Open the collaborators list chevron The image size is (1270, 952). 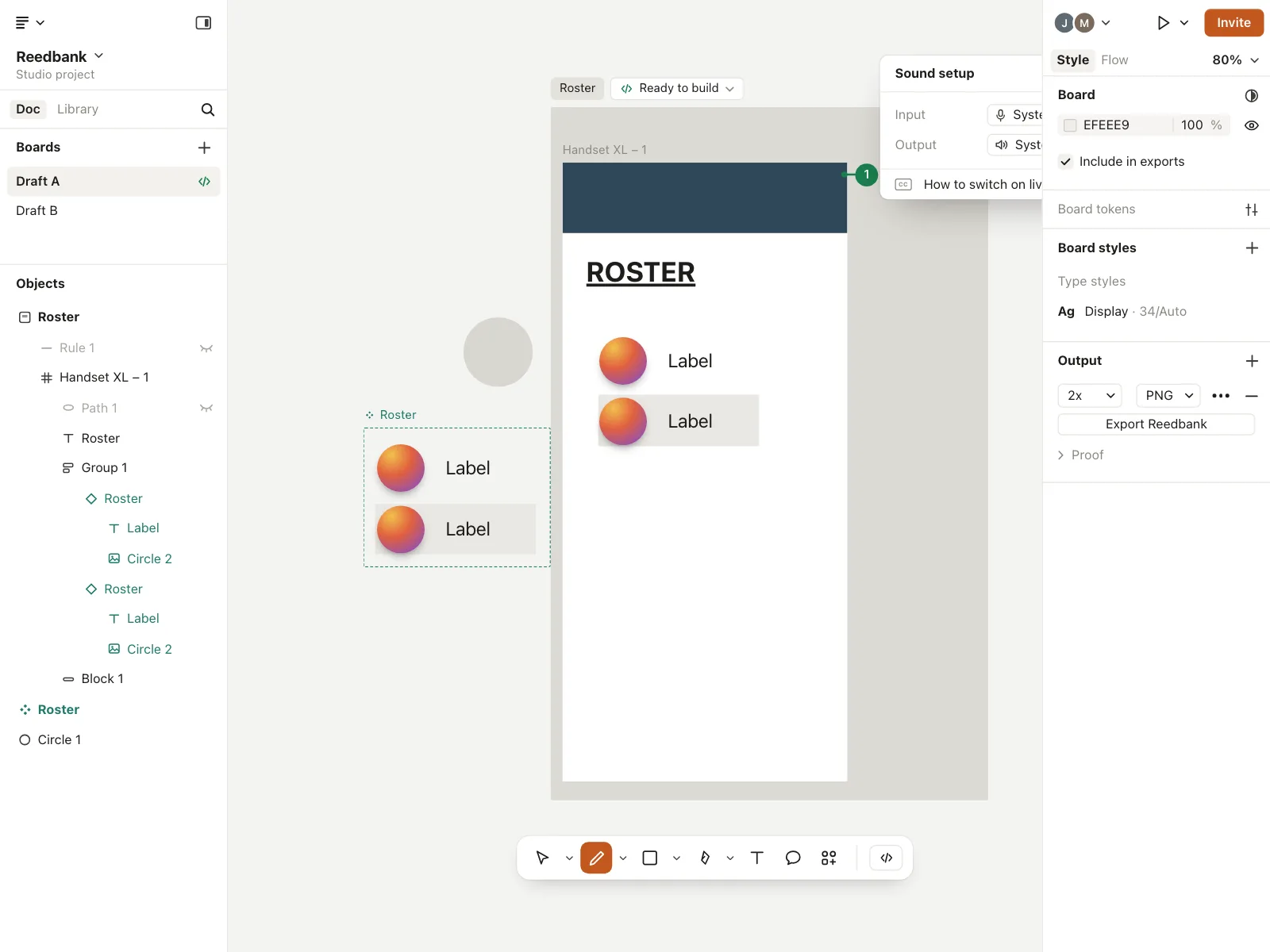click(1106, 23)
